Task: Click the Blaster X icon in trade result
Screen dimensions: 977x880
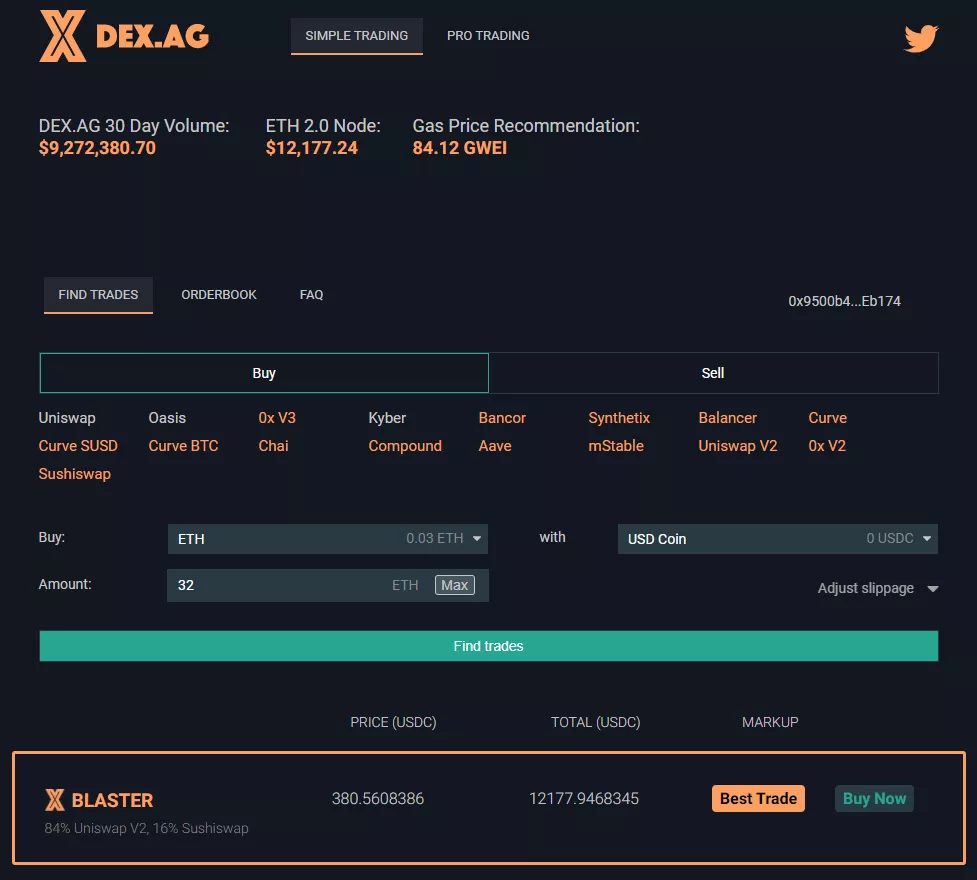Action: 55,798
